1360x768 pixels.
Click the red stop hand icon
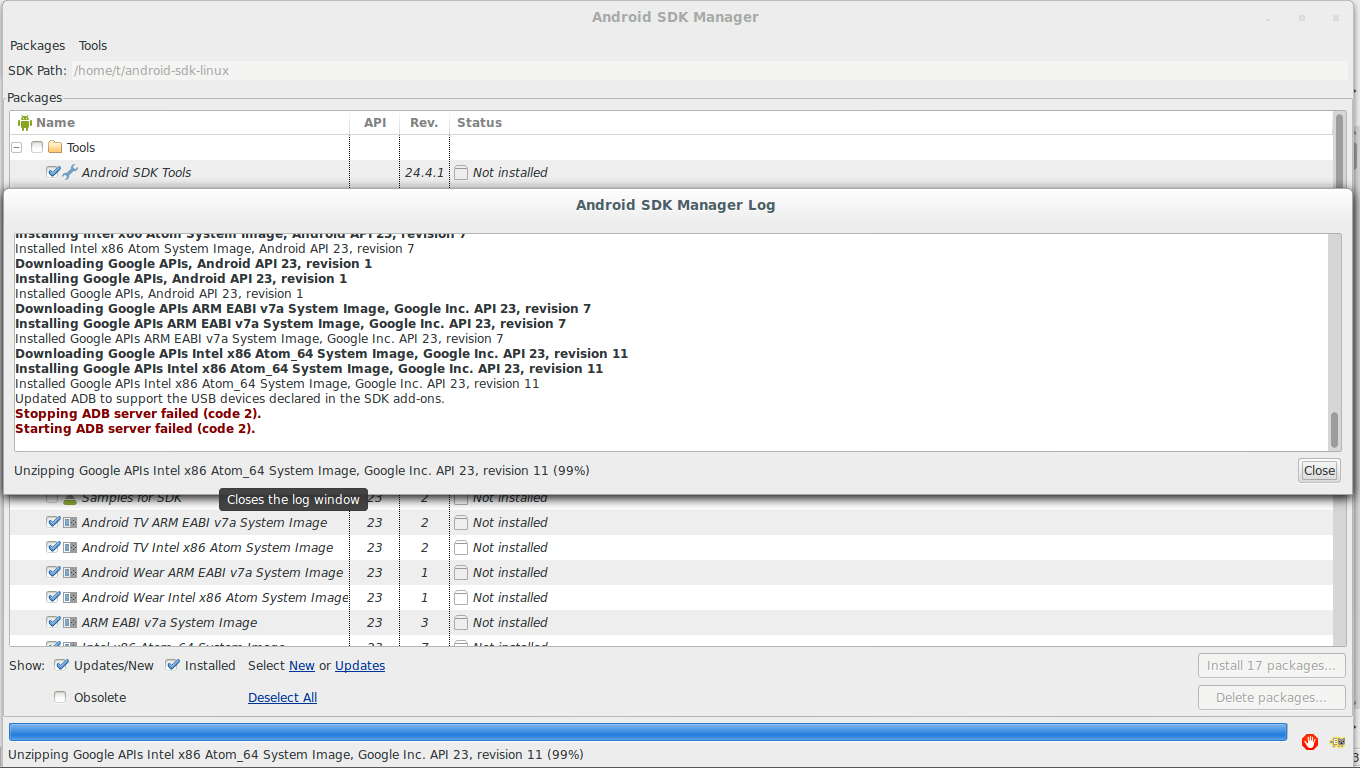tap(1310, 741)
